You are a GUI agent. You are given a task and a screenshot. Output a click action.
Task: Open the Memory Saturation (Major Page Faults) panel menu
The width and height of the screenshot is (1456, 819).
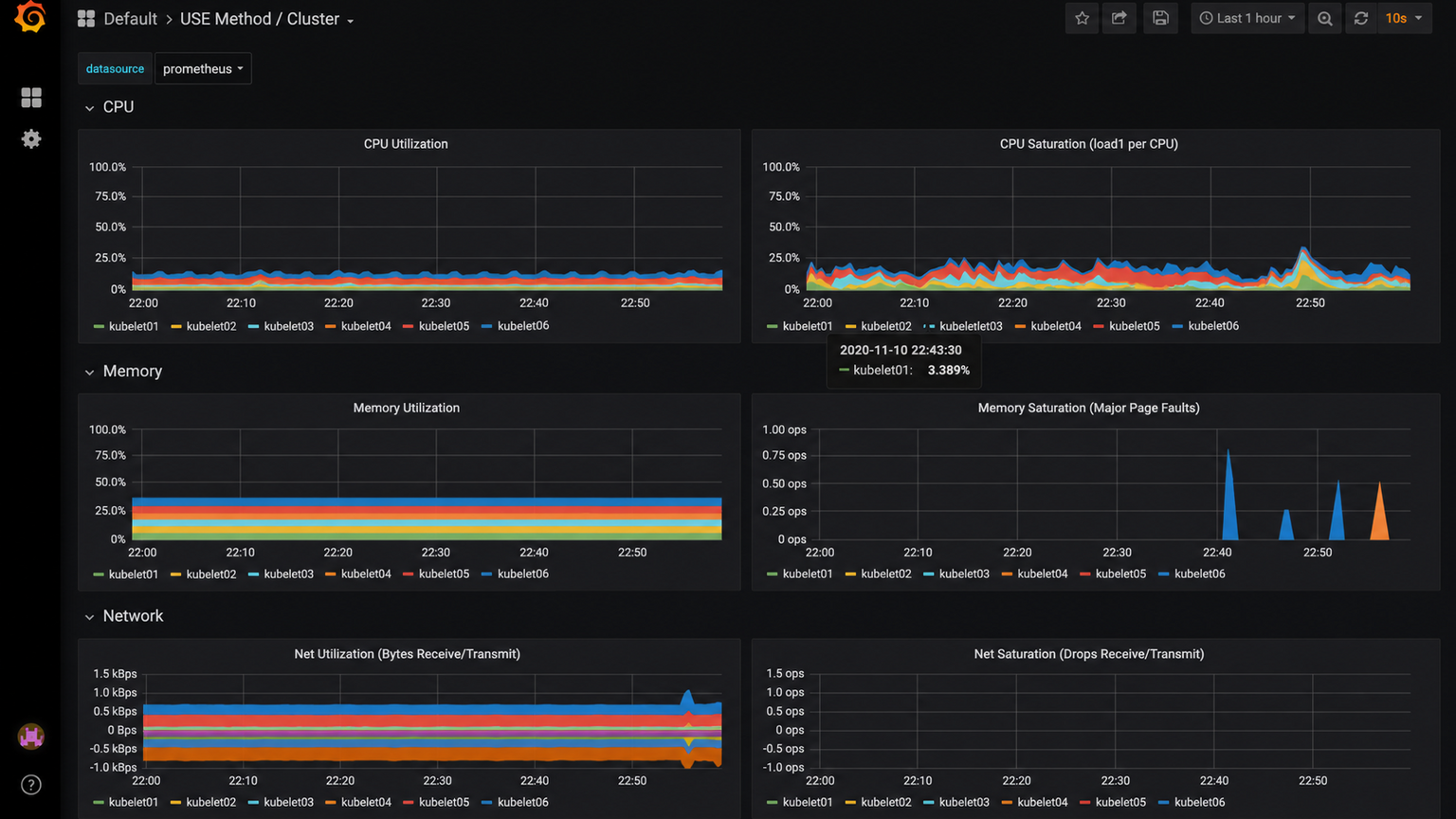(x=1089, y=408)
